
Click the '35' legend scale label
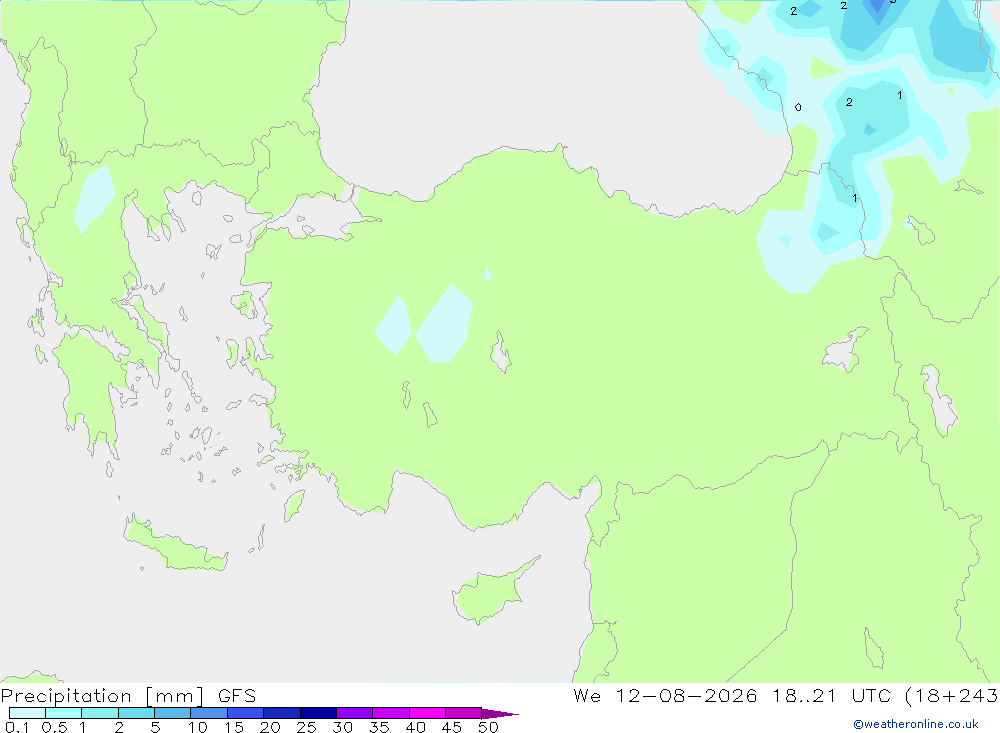(379, 727)
